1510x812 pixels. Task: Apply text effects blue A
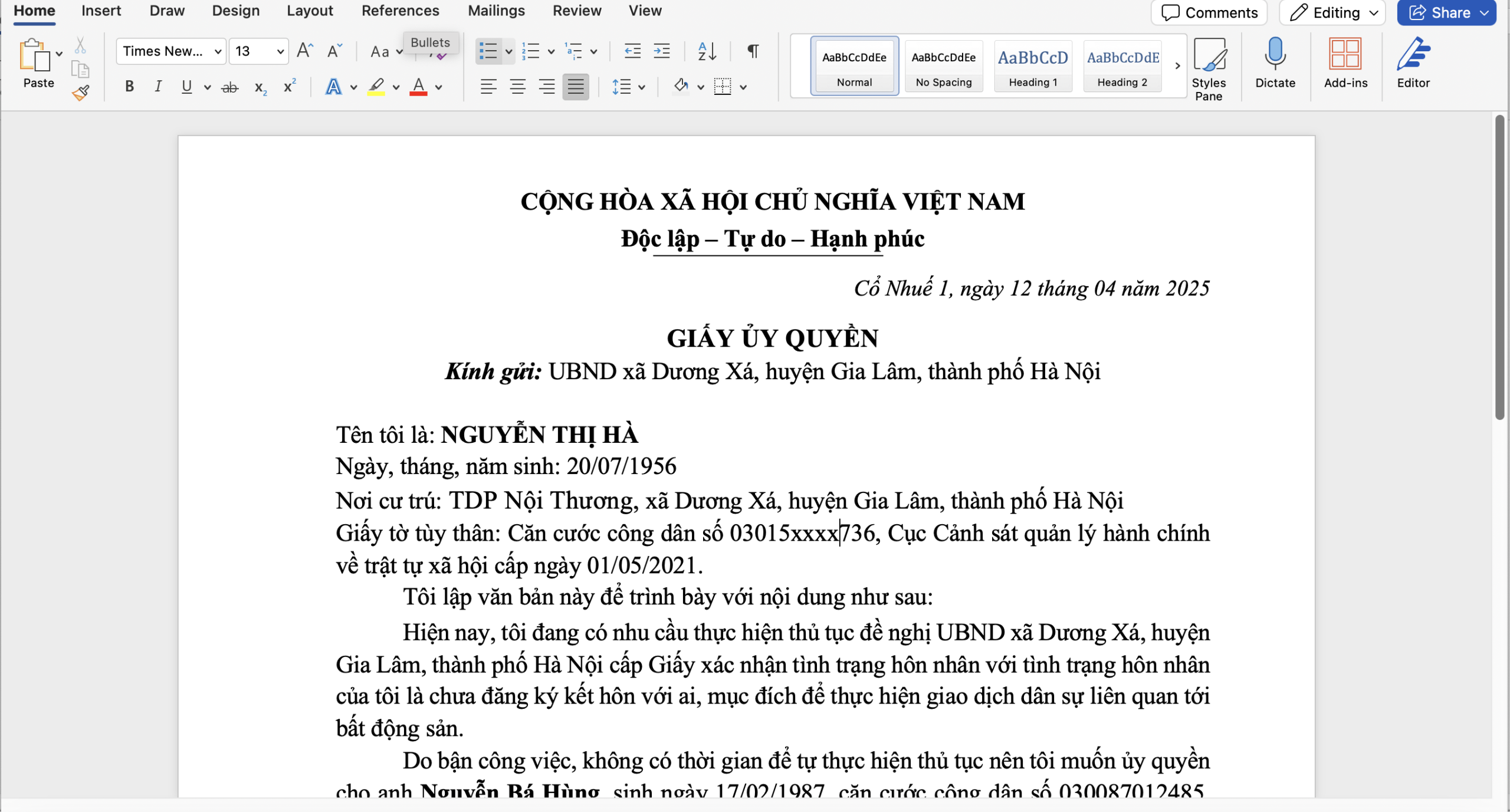pyautogui.click(x=333, y=87)
